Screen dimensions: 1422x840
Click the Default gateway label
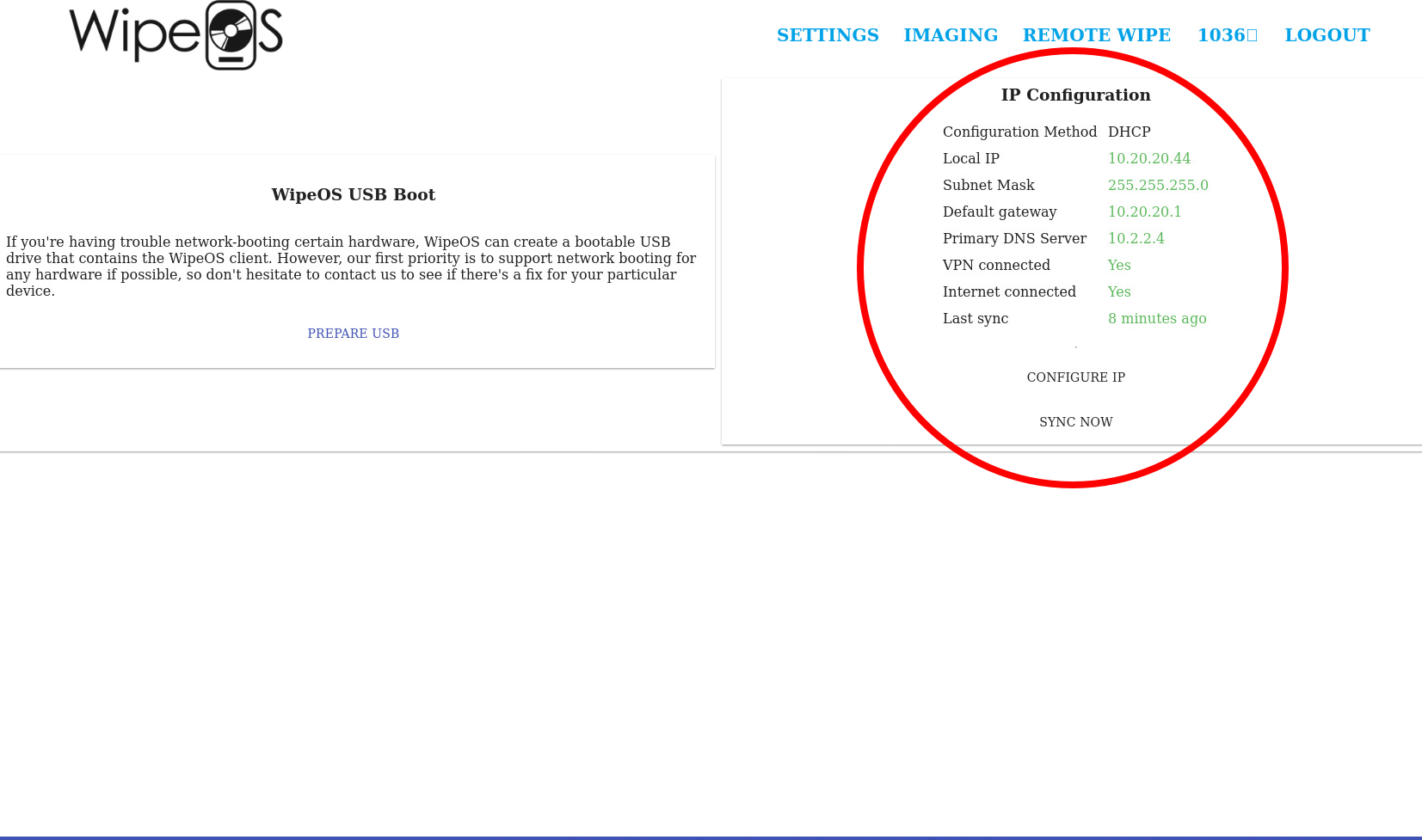1000,212
